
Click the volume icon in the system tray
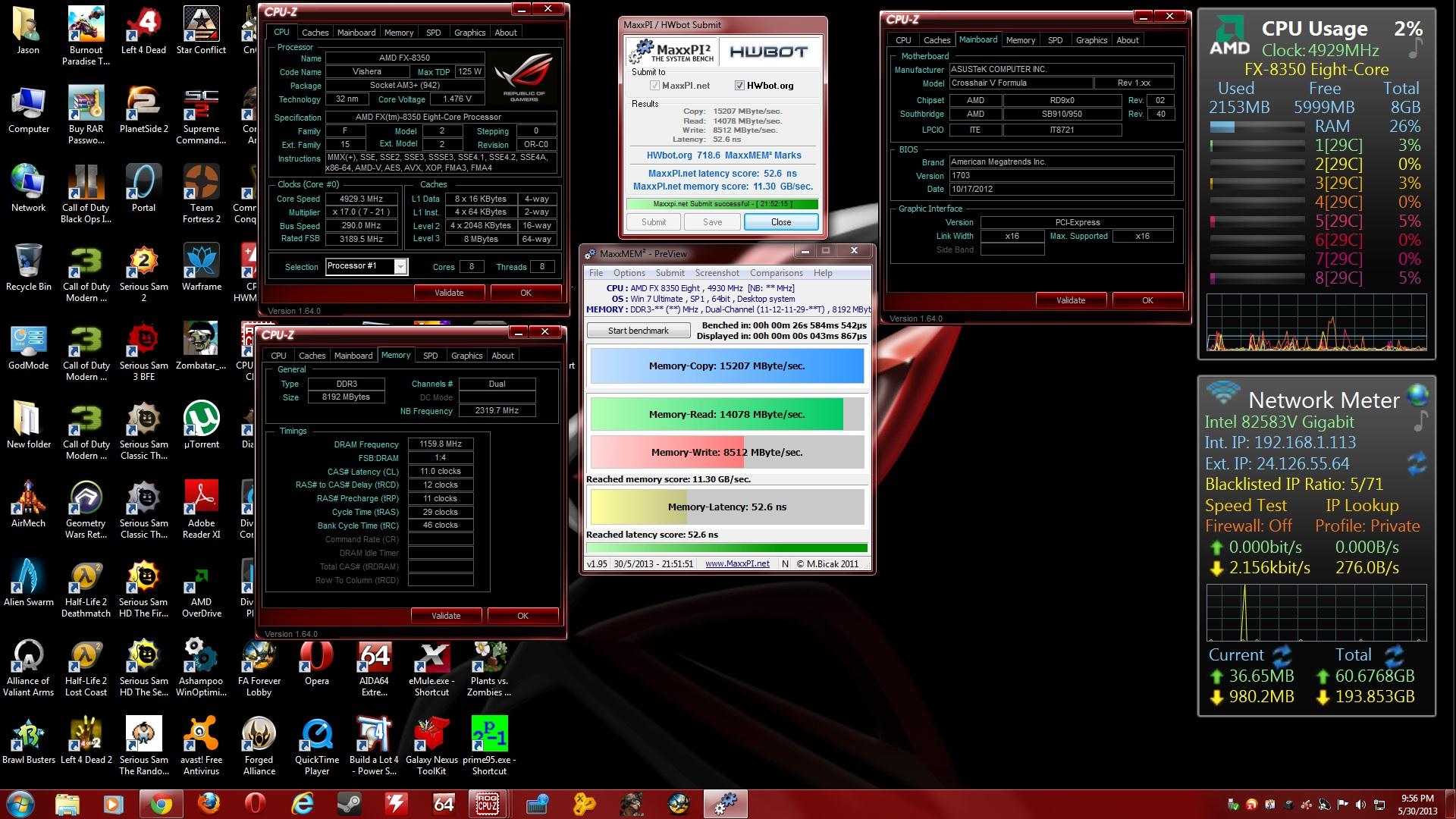click(x=1360, y=805)
